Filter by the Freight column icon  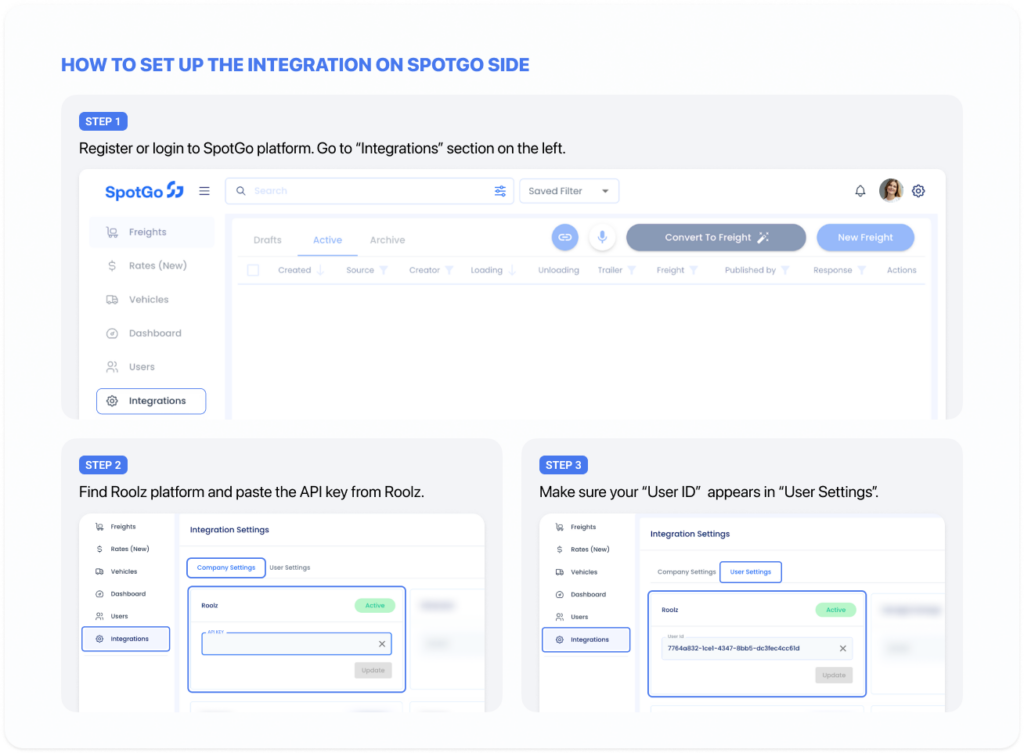(694, 270)
